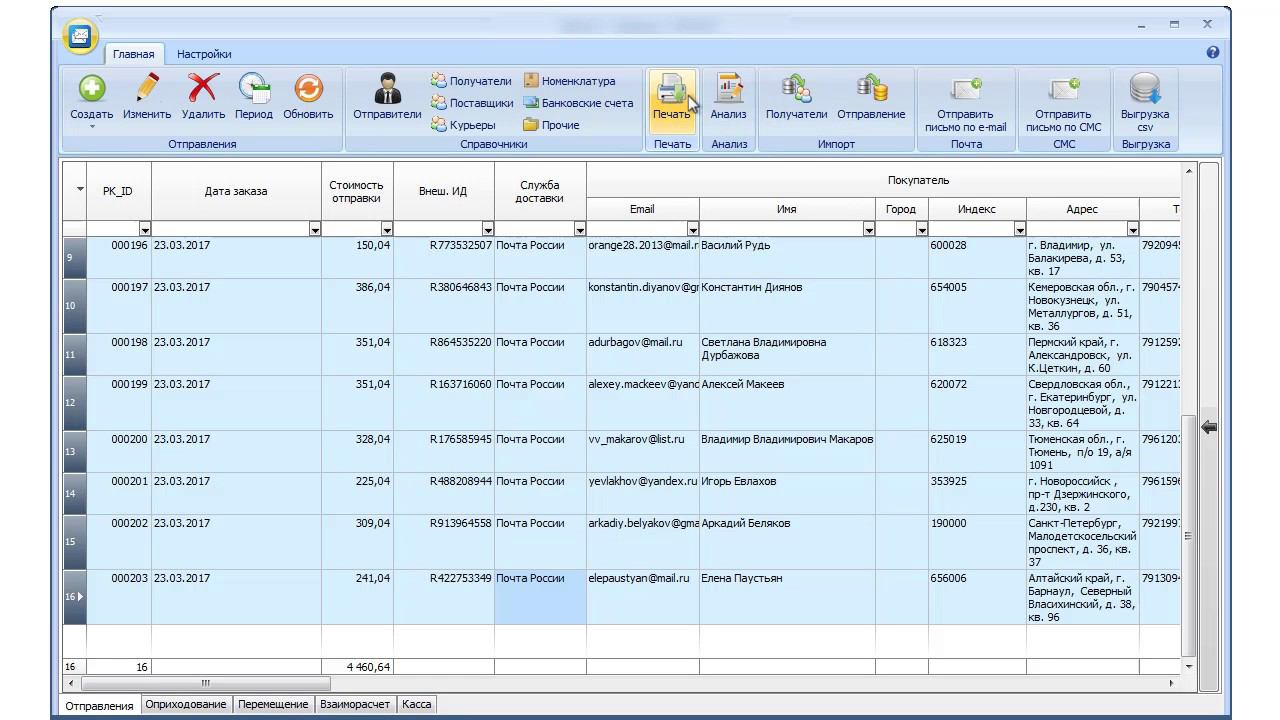Click the postal index 656006

tap(948, 578)
